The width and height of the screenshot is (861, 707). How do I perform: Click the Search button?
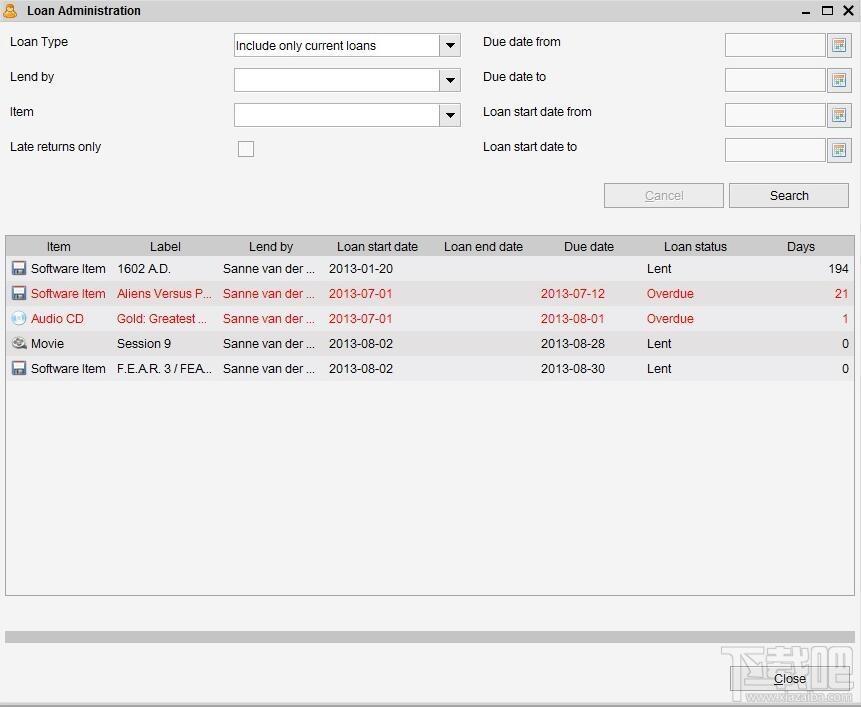point(789,195)
